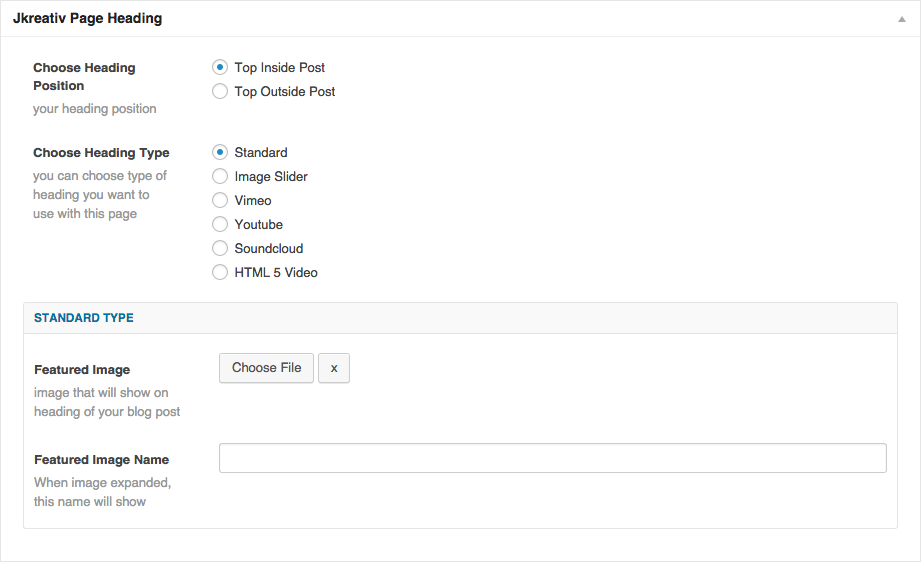The width and height of the screenshot is (921, 562).
Task: Click the Choose Heading Type label
Action: (101, 153)
